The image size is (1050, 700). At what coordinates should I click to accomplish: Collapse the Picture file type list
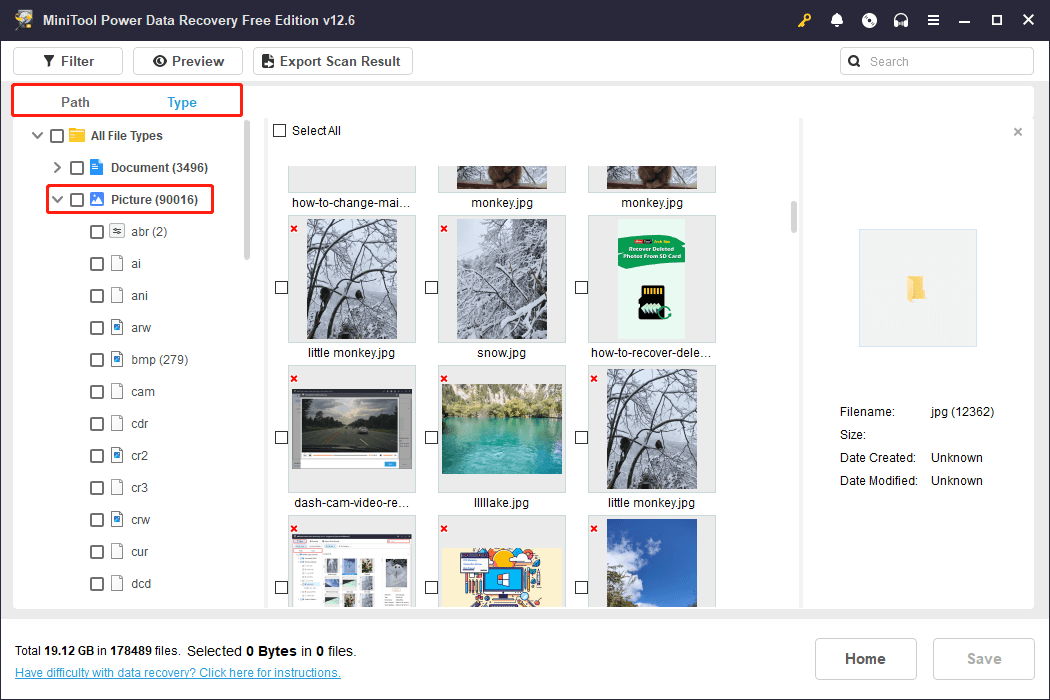point(57,199)
